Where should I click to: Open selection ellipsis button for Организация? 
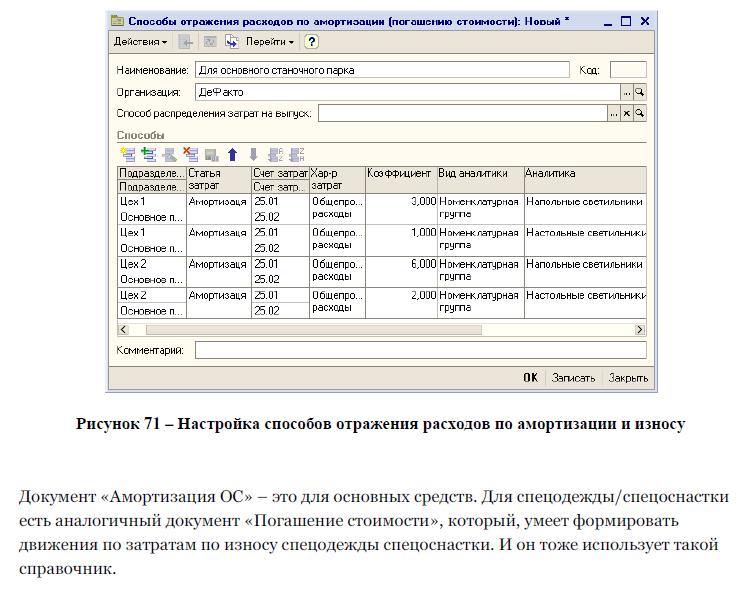(627, 92)
